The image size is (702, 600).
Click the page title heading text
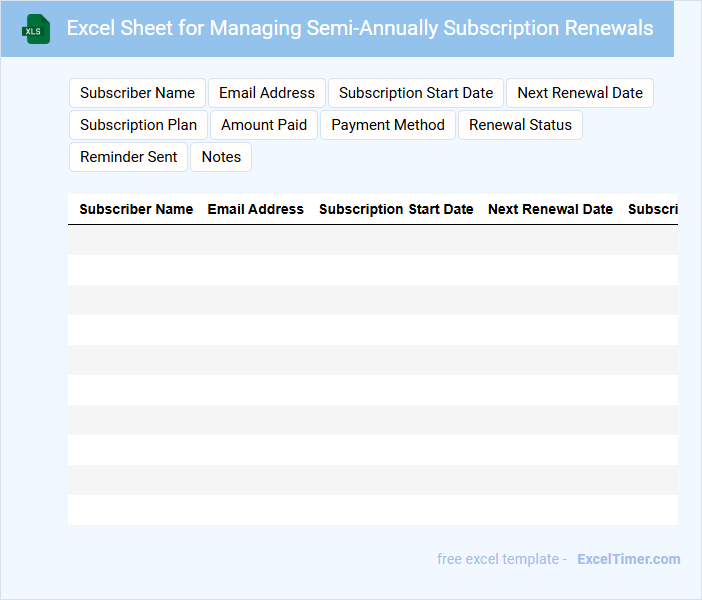coord(360,28)
